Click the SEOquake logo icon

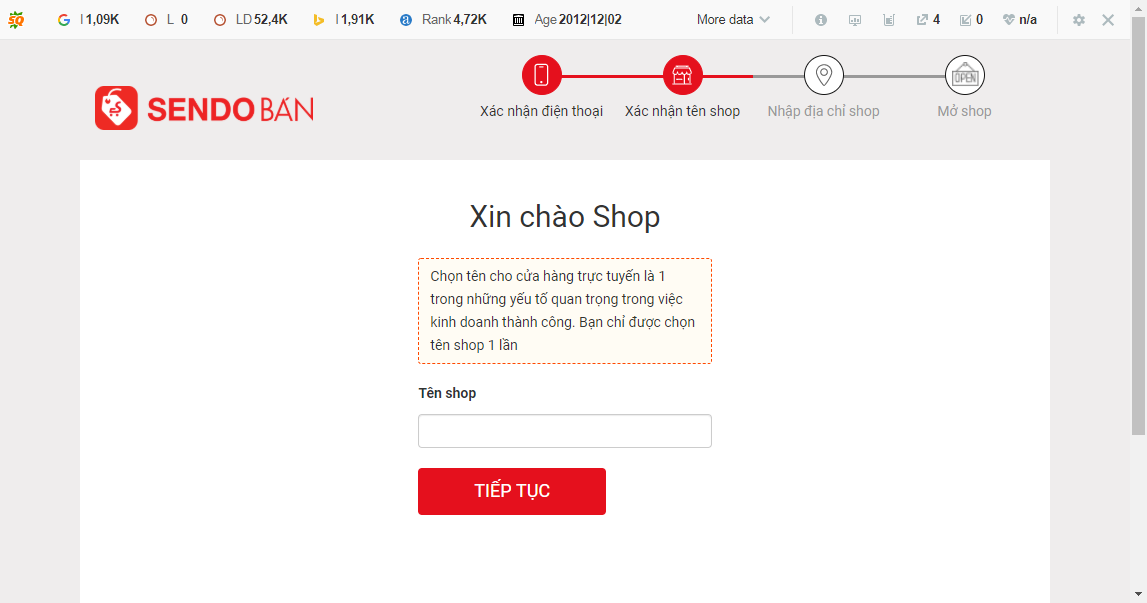[16, 20]
